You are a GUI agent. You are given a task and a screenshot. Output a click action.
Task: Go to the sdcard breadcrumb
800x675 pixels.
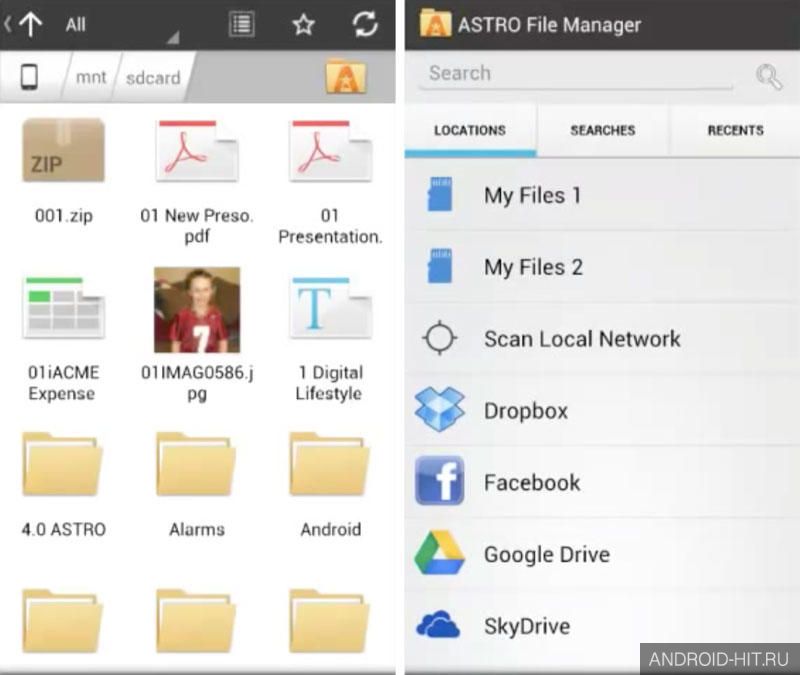click(x=153, y=78)
